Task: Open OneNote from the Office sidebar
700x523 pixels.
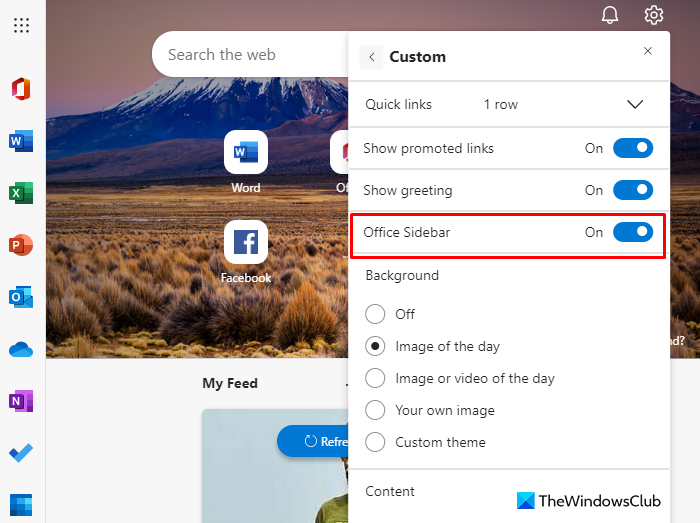Action: pyautogui.click(x=21, y=401)
